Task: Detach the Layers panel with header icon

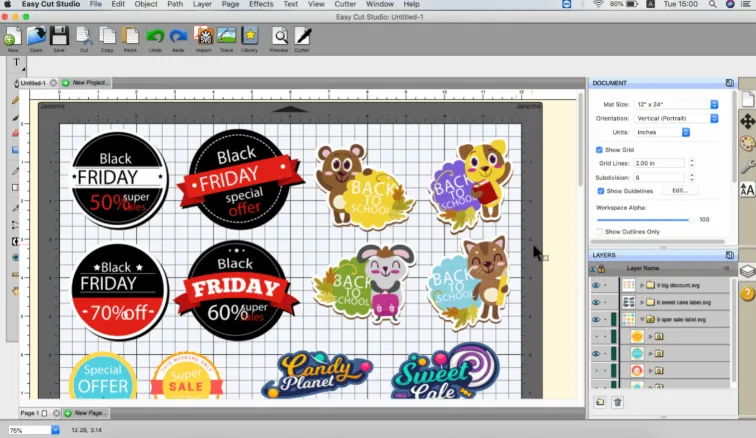Action: pyautogui.click(x=729, y=255)
